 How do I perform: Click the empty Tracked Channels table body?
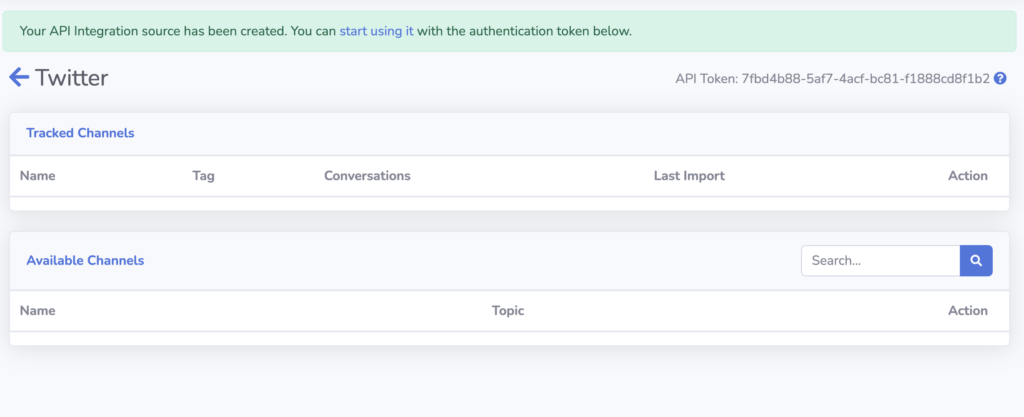(509, 204)
